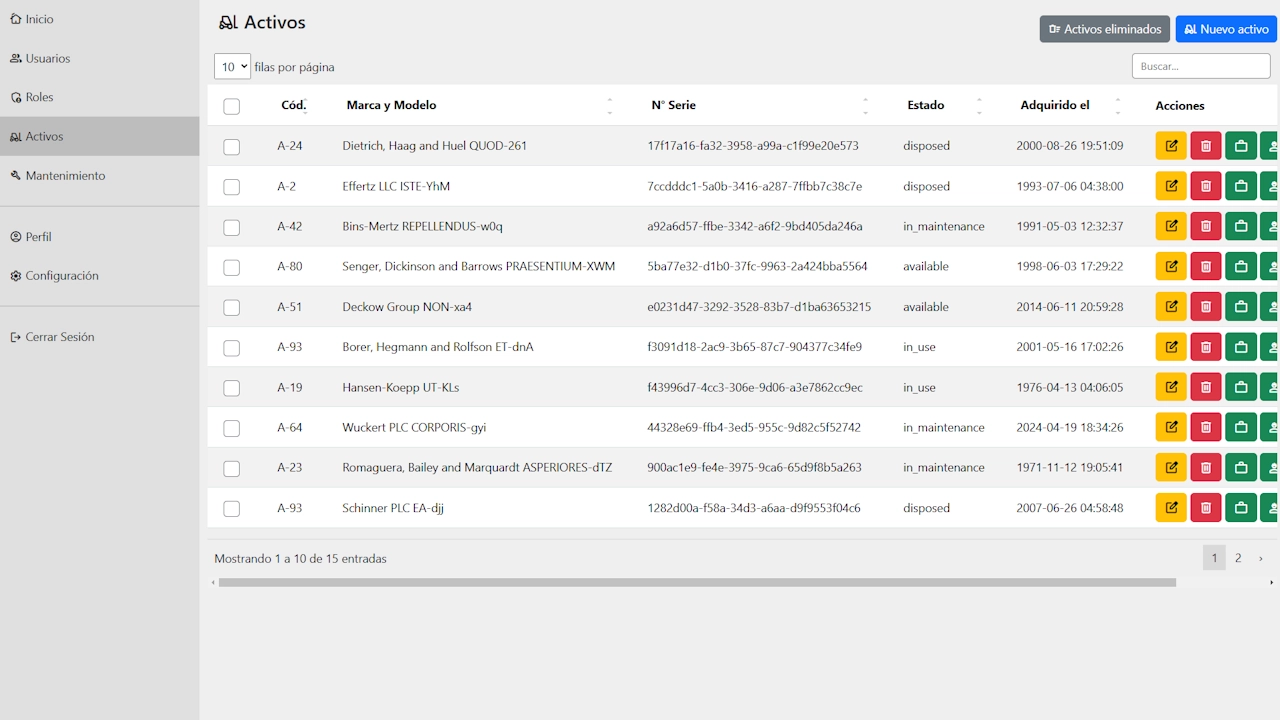Image resolution: width=1280 pixels, height=720 pixels.
Task: Edit the Schinner PLC EA-djj asset
Action: click(1170, 508)
